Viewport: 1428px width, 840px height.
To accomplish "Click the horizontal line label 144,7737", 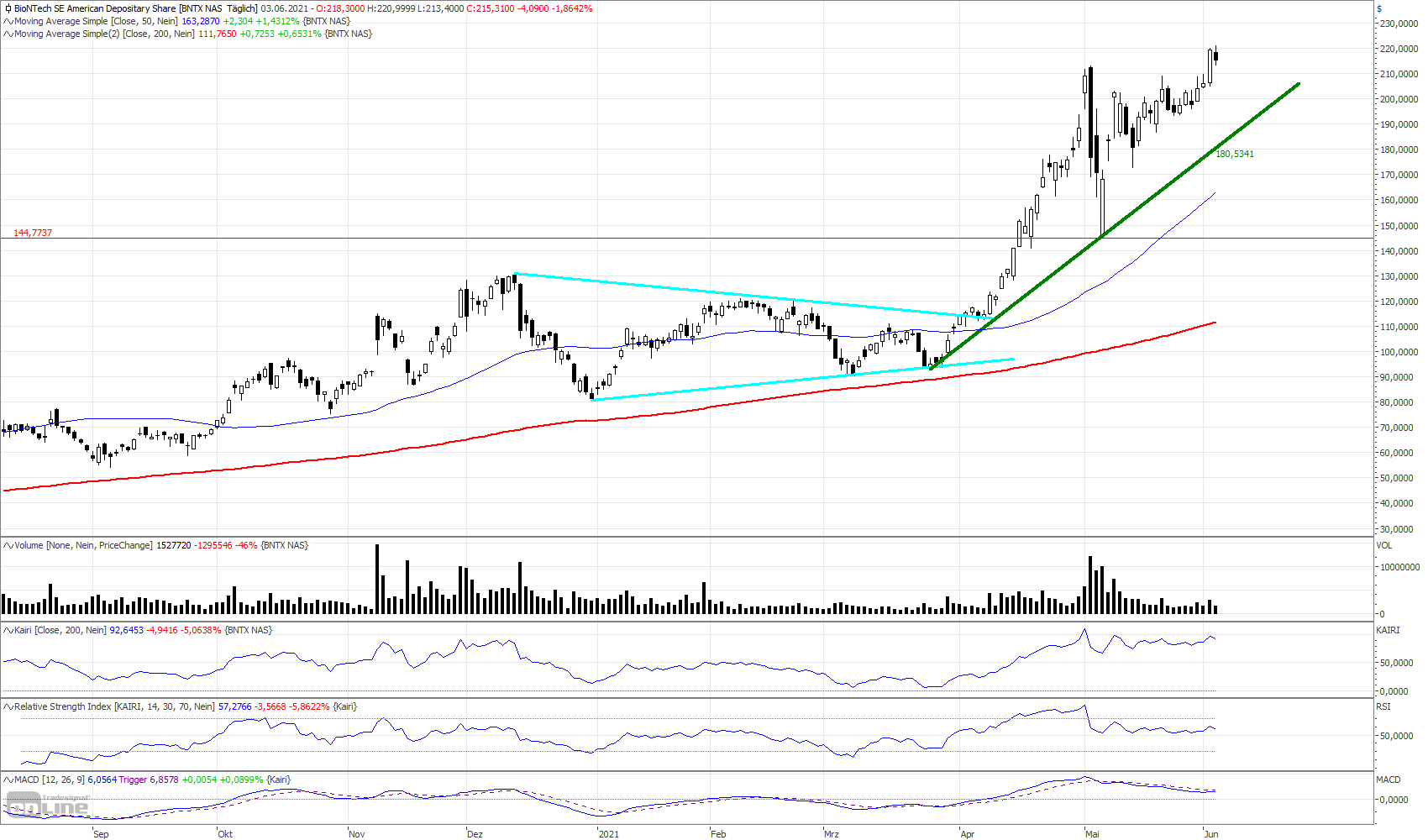I will (33, 233).
